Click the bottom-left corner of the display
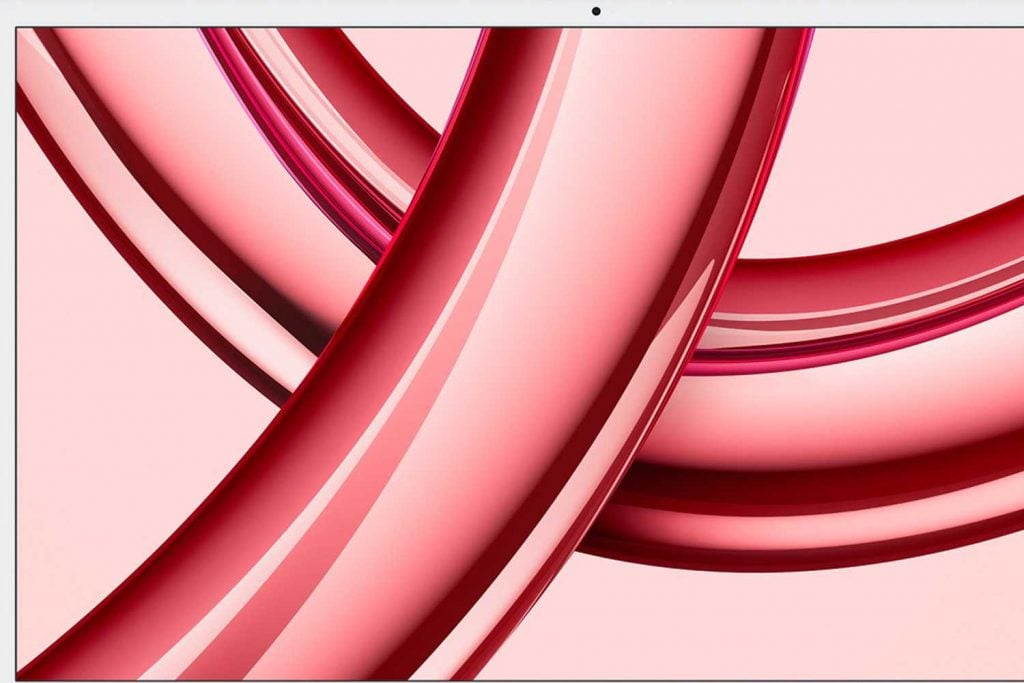Image resolution: width=1024 pixels, height=683 pixels. click(x=17, y=679)
